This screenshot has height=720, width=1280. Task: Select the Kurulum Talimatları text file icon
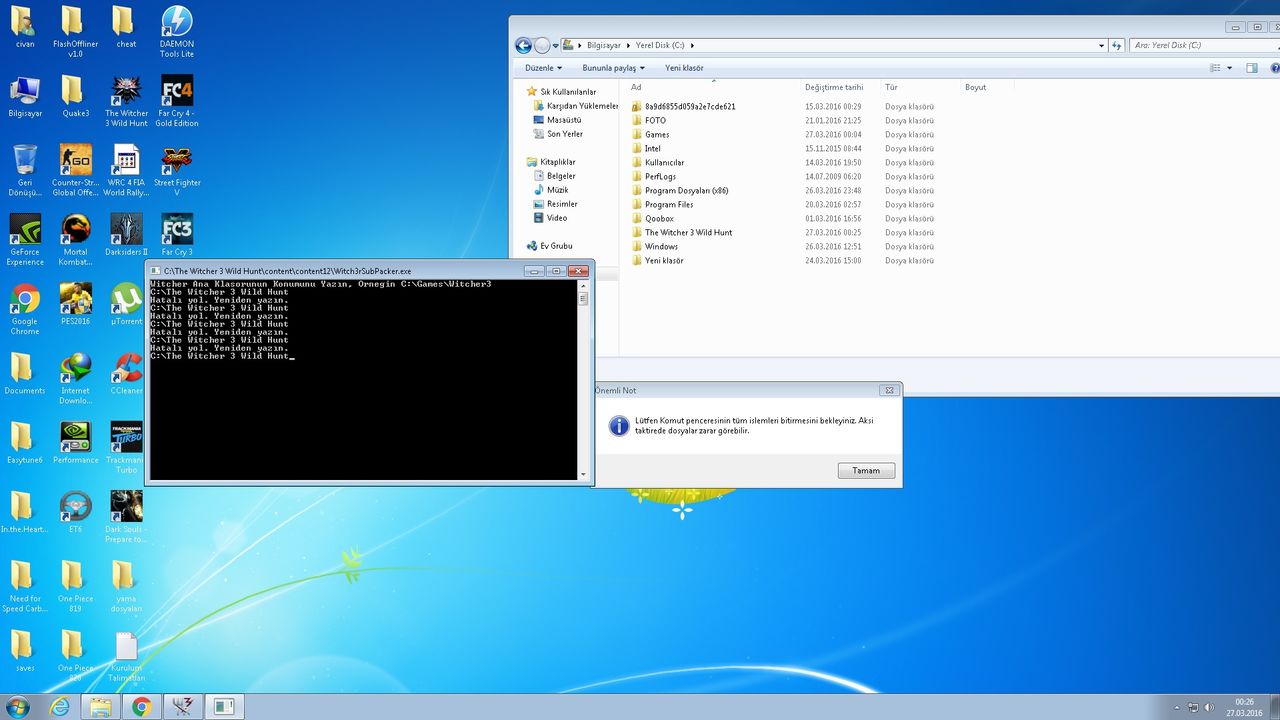tap(126, 655)
